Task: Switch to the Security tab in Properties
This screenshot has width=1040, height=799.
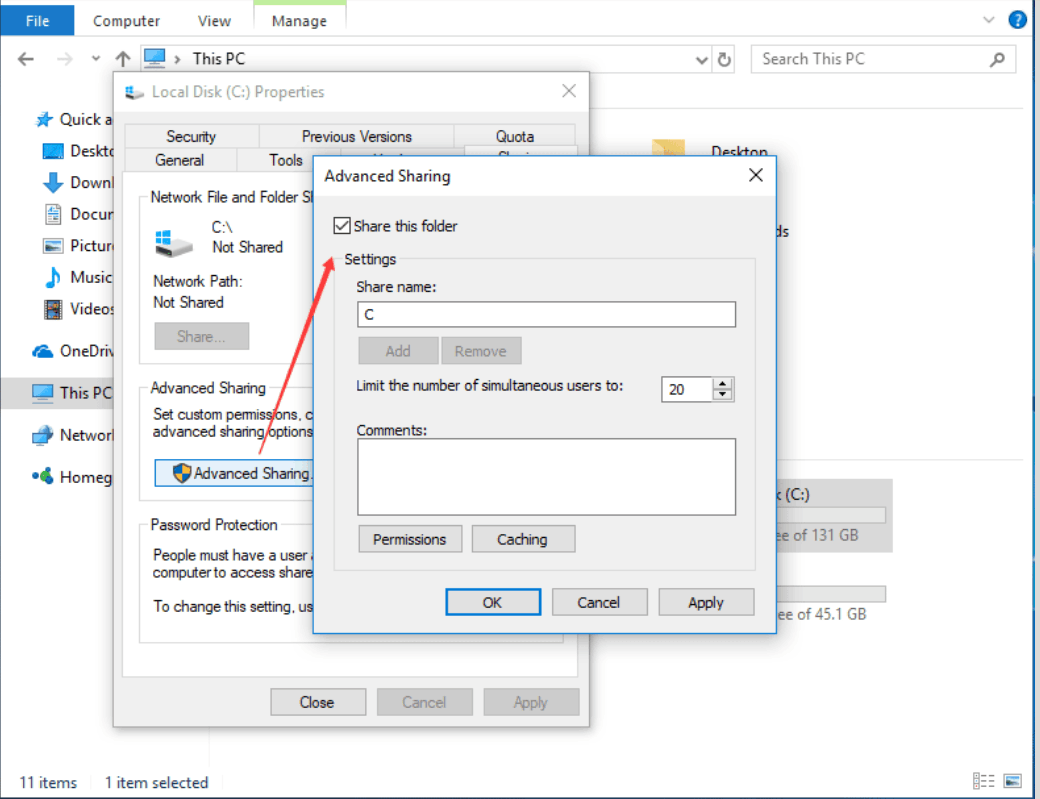Action: [191, 136]
